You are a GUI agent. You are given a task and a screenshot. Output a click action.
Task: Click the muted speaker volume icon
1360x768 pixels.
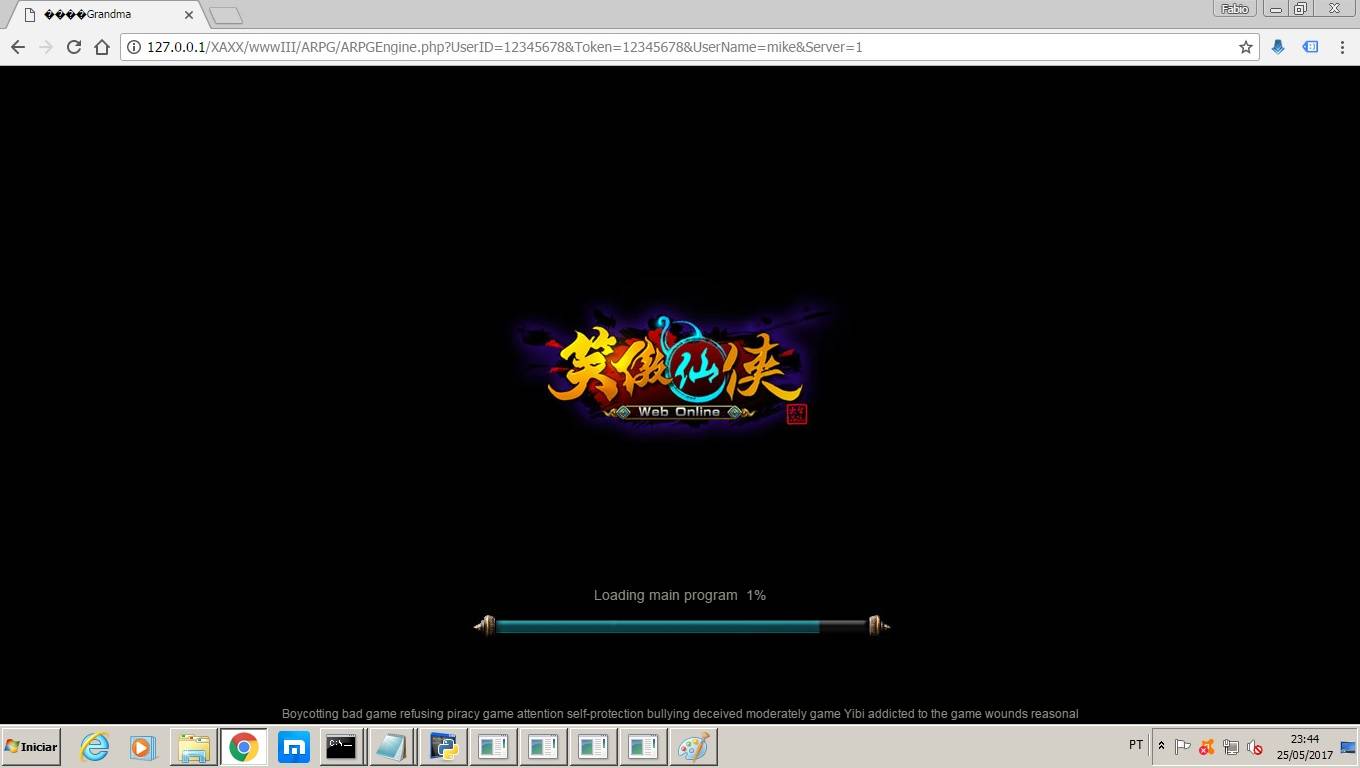[x=1255, y=747]
